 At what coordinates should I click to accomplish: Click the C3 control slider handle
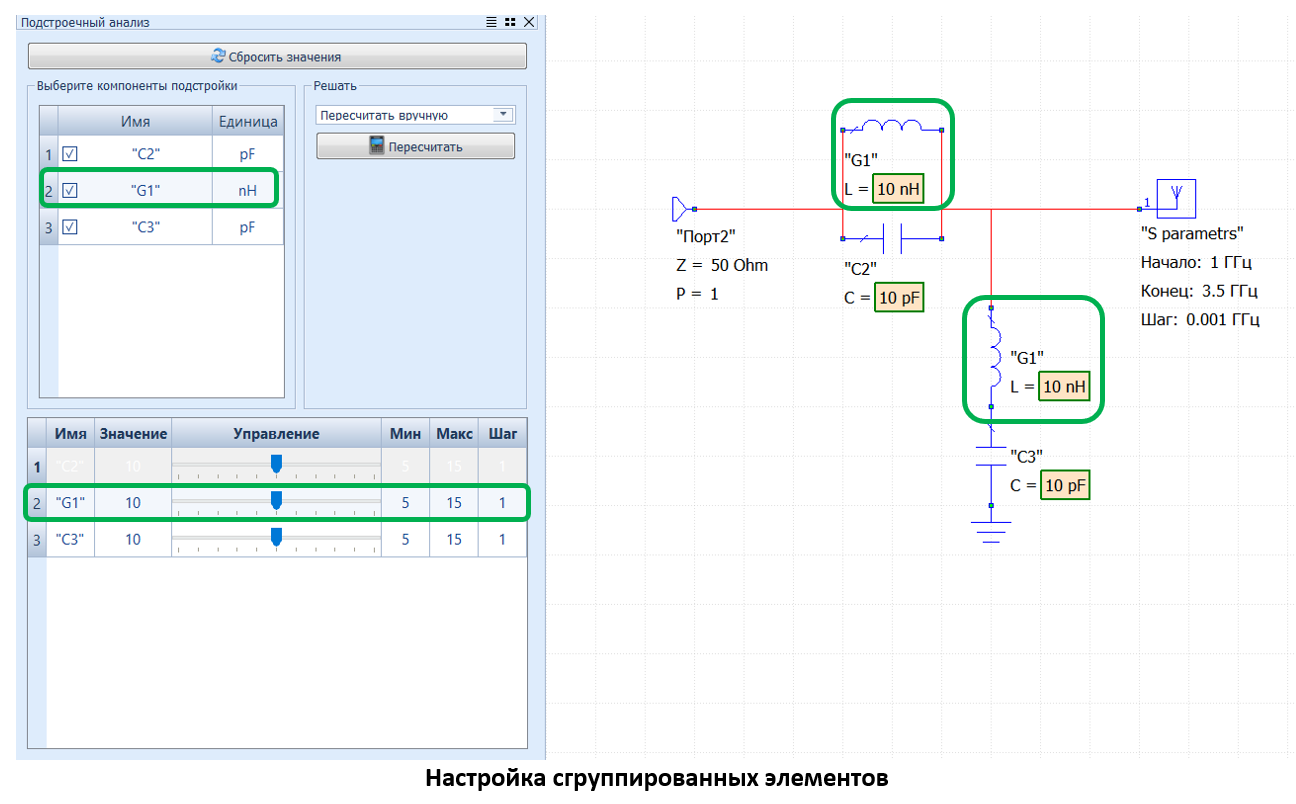coord(277,537)
